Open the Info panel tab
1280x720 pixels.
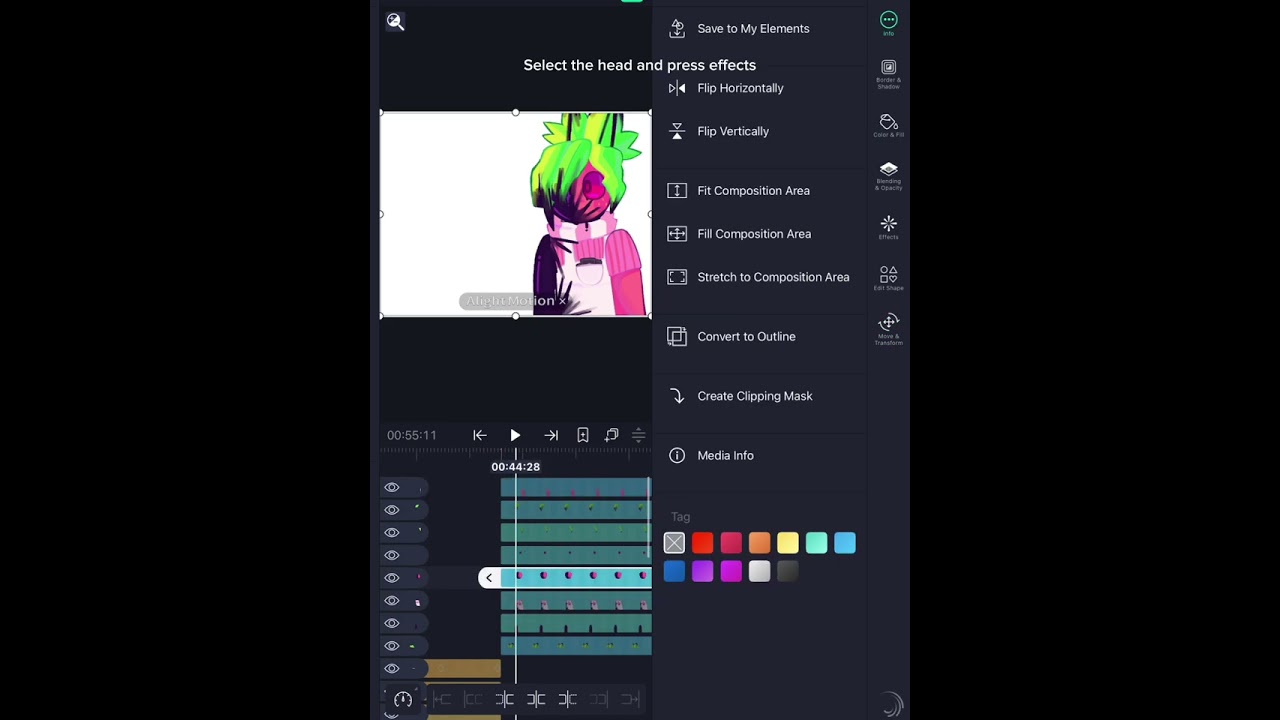(888, 24)
